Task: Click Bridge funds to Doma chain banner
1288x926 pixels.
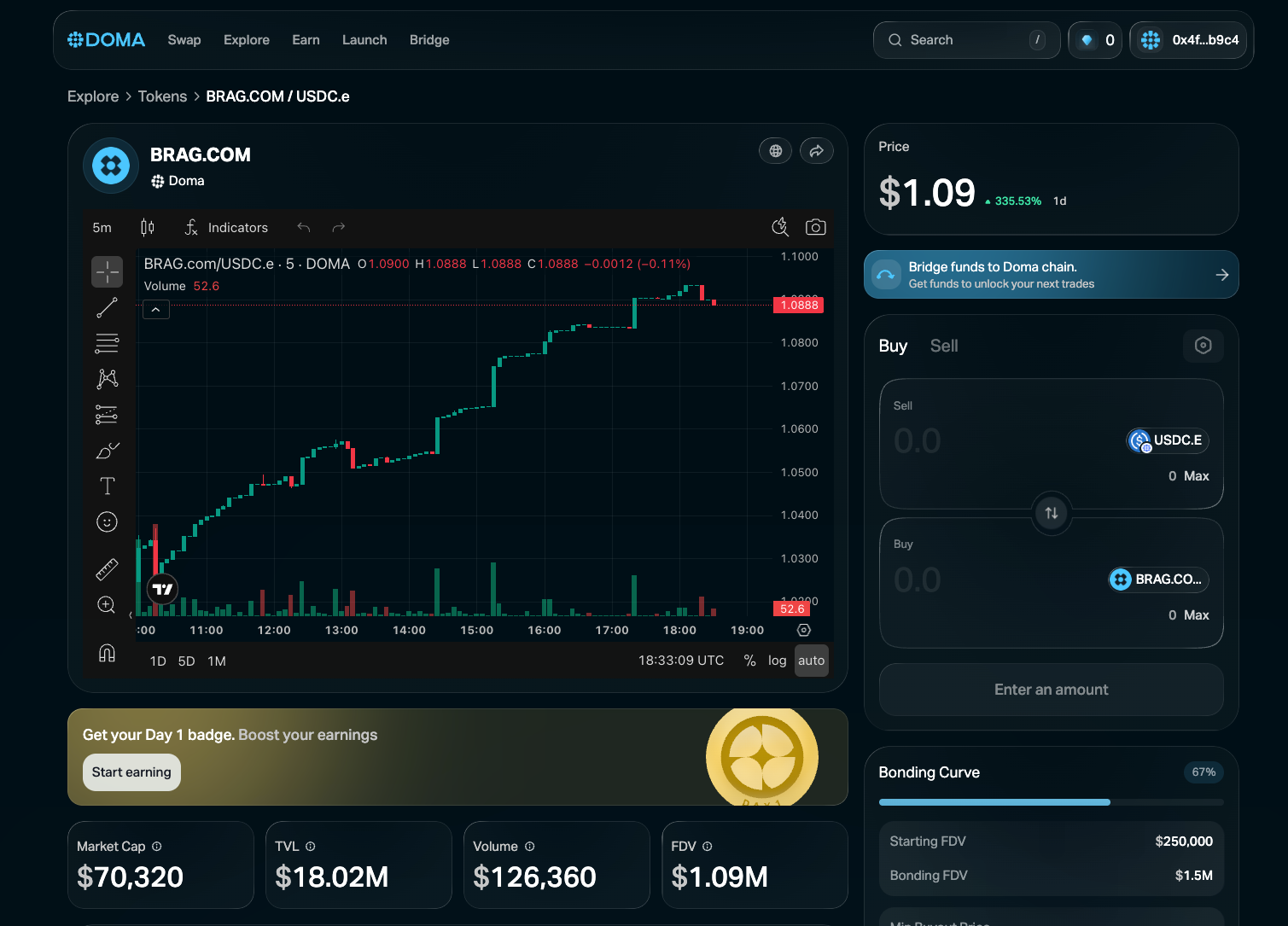Action: [x=1051, y=275]
